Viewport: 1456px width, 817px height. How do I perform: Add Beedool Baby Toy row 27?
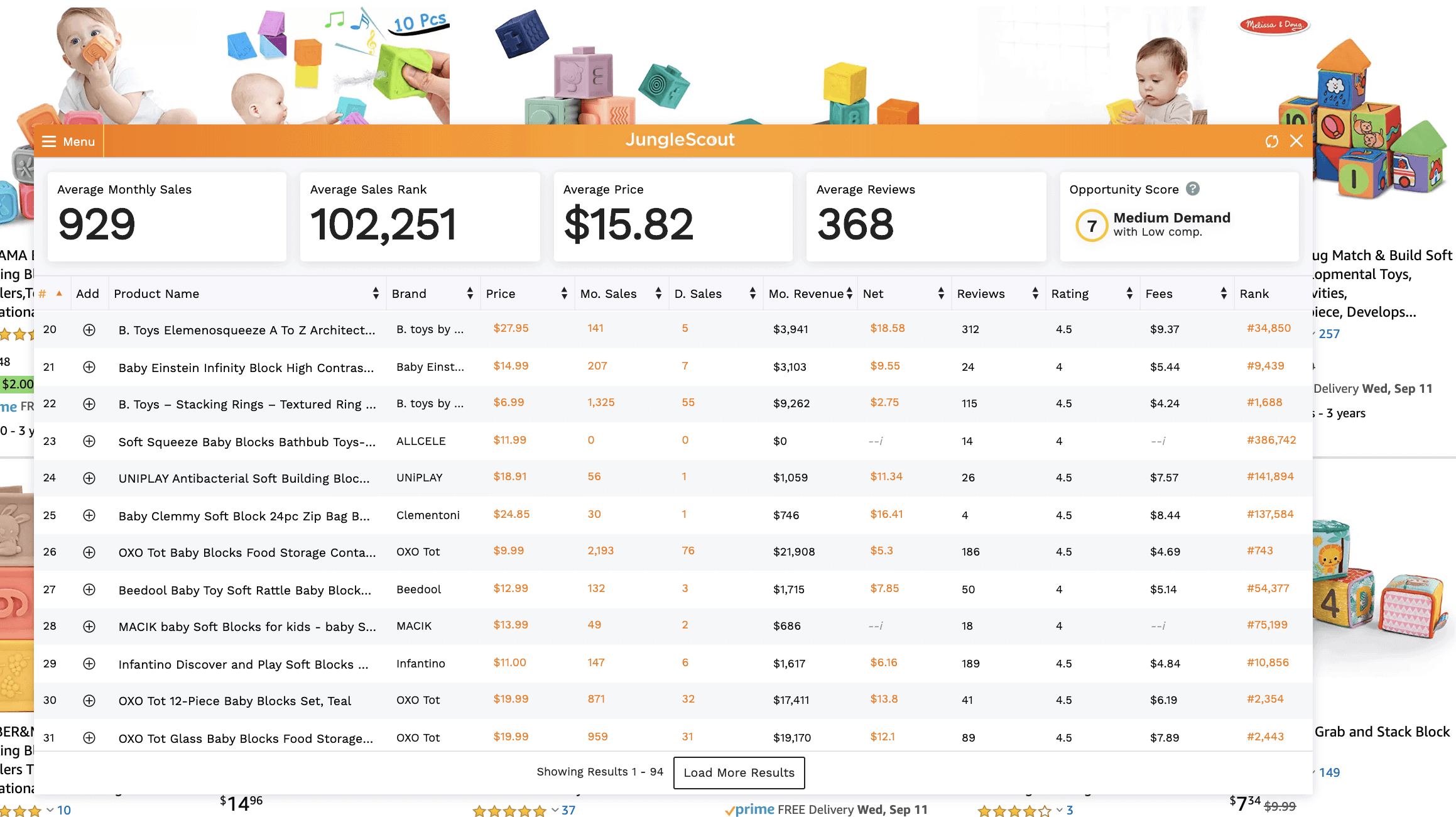[x=89, y=589]
